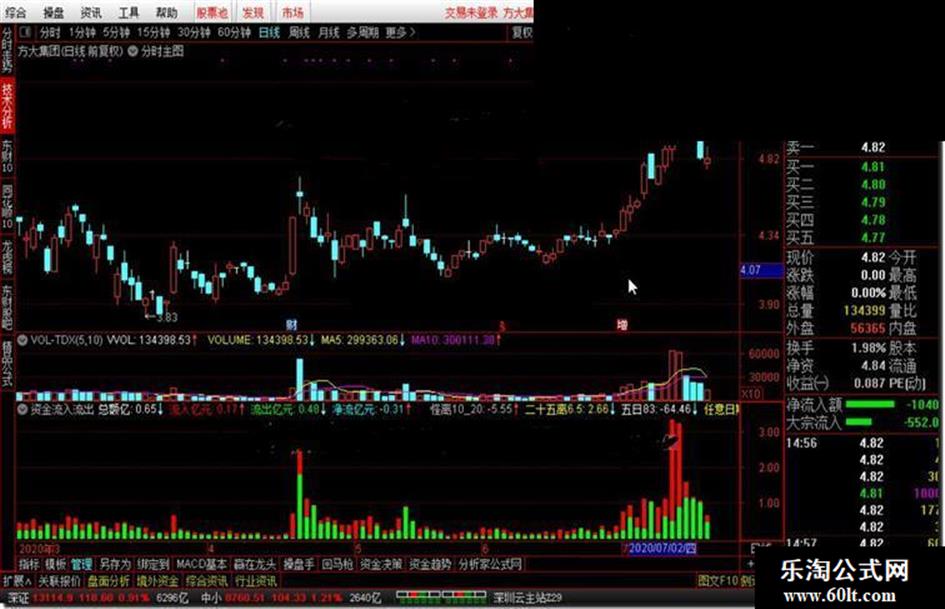Apply the 赢在龙头 template
The height and width of the screenshot is (609, 945).
(254, 564)
